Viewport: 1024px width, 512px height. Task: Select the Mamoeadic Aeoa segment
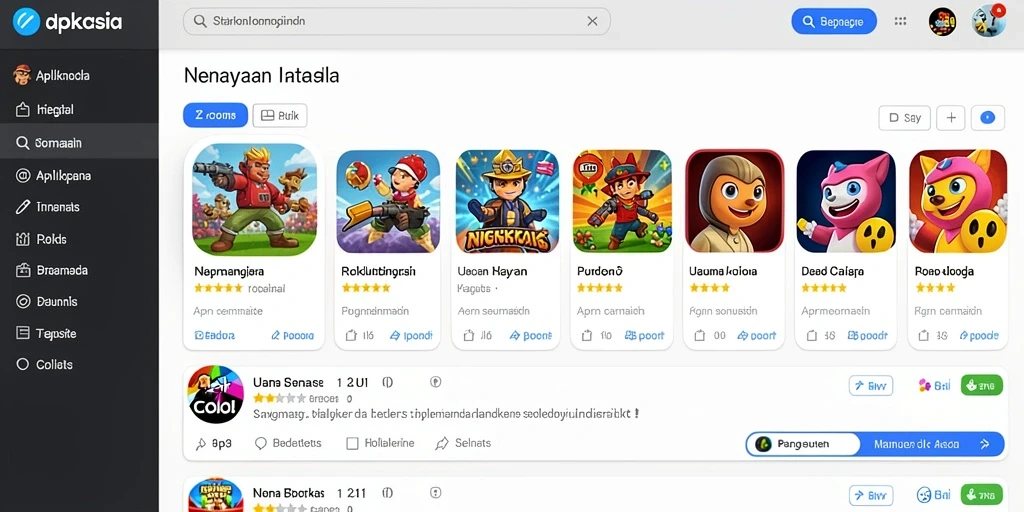pyautogui.click(x=932, y=444)
